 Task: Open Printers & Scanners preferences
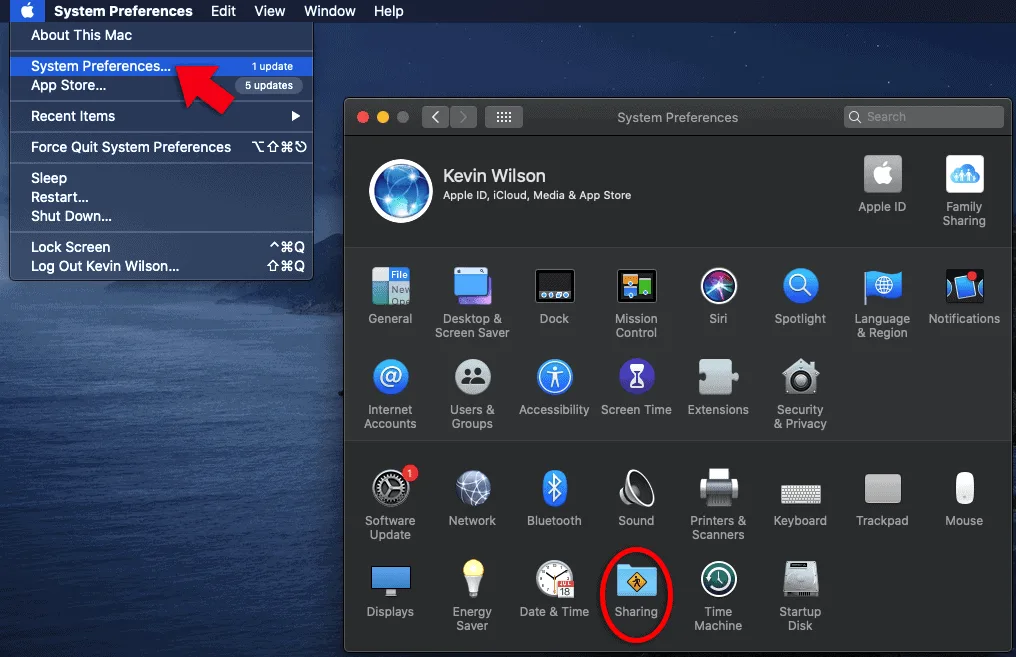[x=718, y=504]
